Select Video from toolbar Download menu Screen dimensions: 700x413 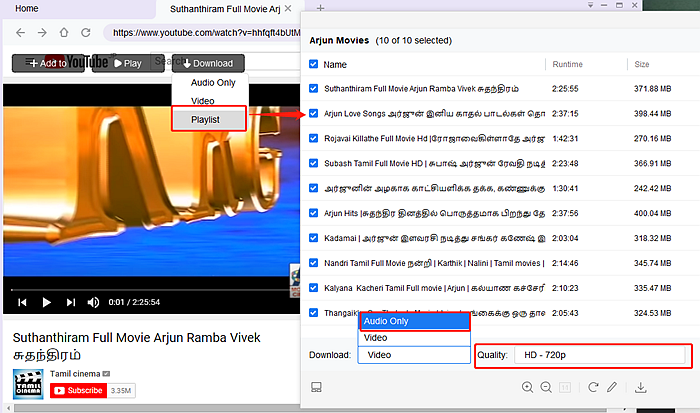point(203,101)
